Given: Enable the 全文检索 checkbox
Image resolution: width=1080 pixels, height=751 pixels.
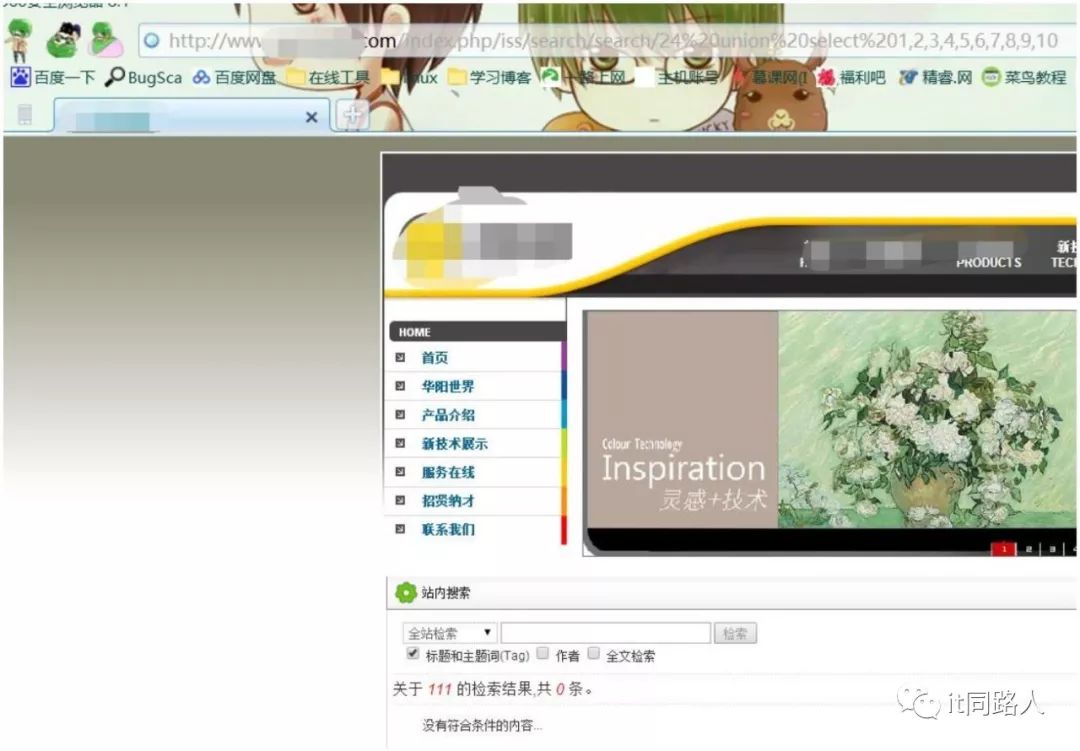Looking at the screenshot, I should [594, 653].
